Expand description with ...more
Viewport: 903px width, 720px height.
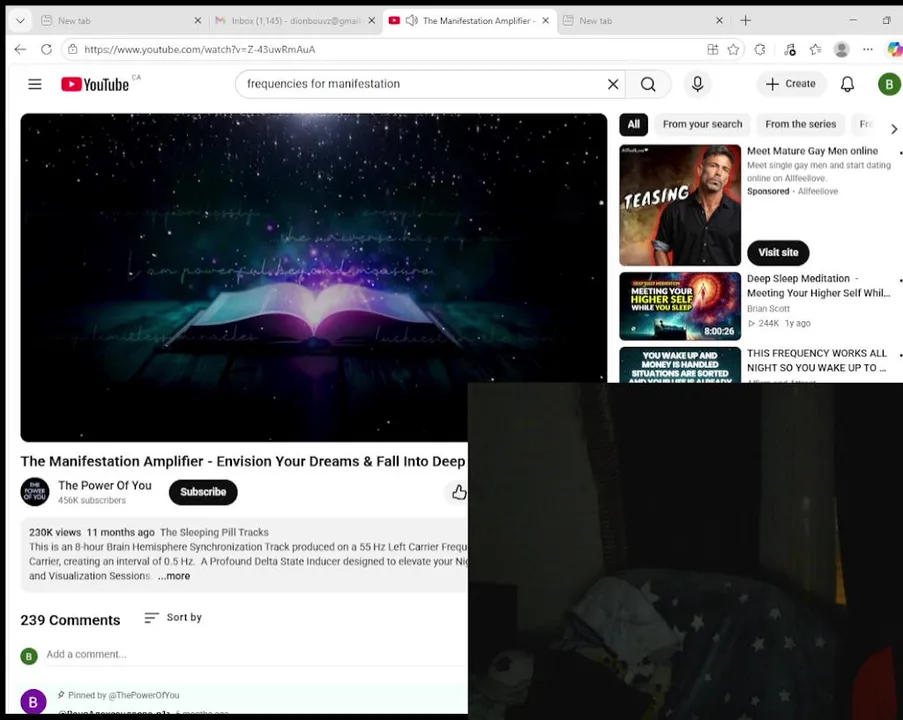tap(174, 576)
